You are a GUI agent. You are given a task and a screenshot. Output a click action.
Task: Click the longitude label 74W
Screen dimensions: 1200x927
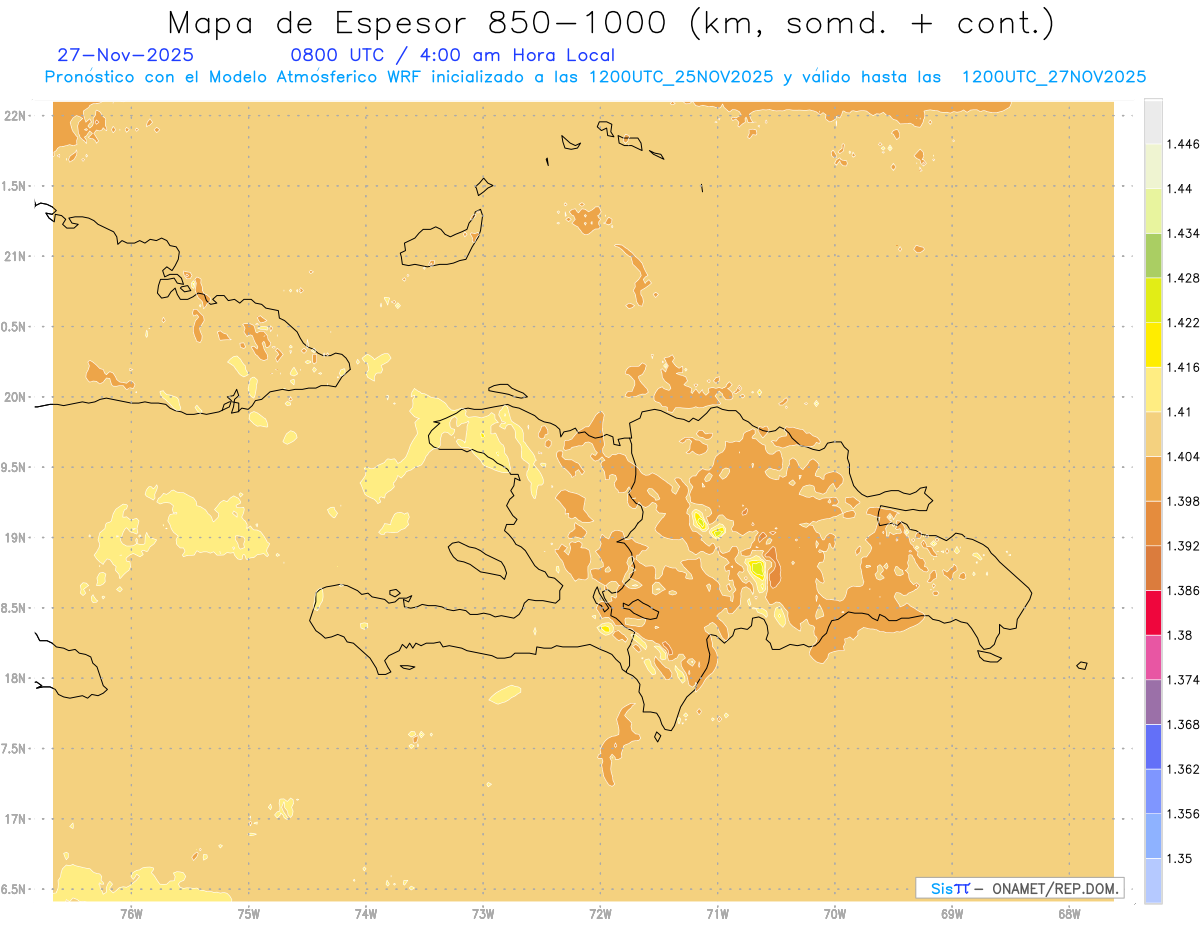pyautogui.click(x=366, y=913)
